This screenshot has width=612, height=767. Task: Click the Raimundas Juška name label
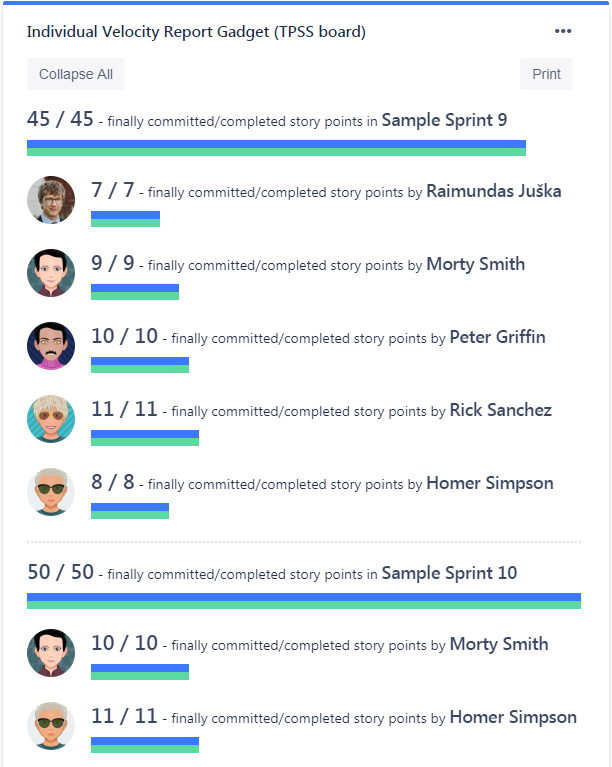click(494, 191)
